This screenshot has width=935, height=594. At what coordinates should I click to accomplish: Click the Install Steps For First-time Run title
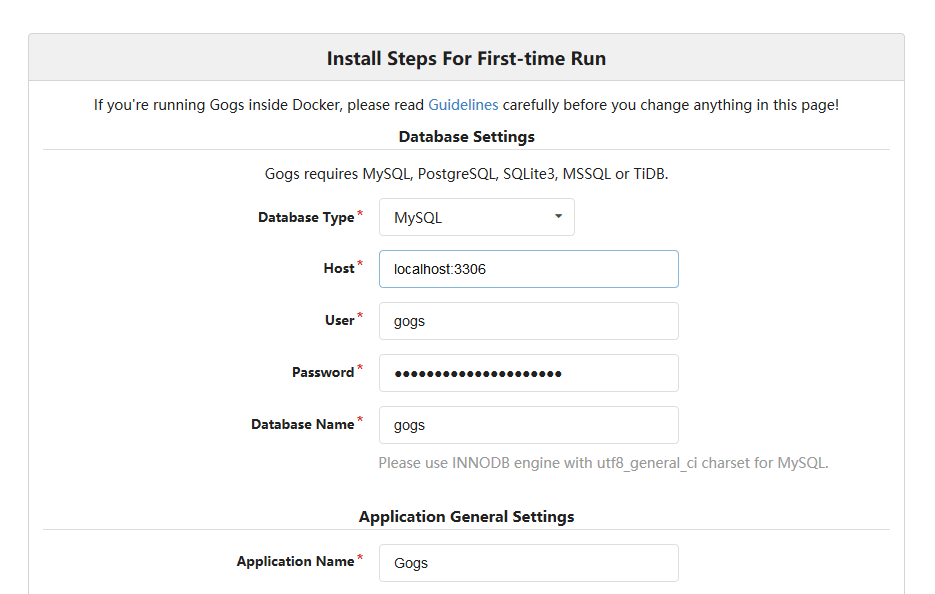[466, 58]
